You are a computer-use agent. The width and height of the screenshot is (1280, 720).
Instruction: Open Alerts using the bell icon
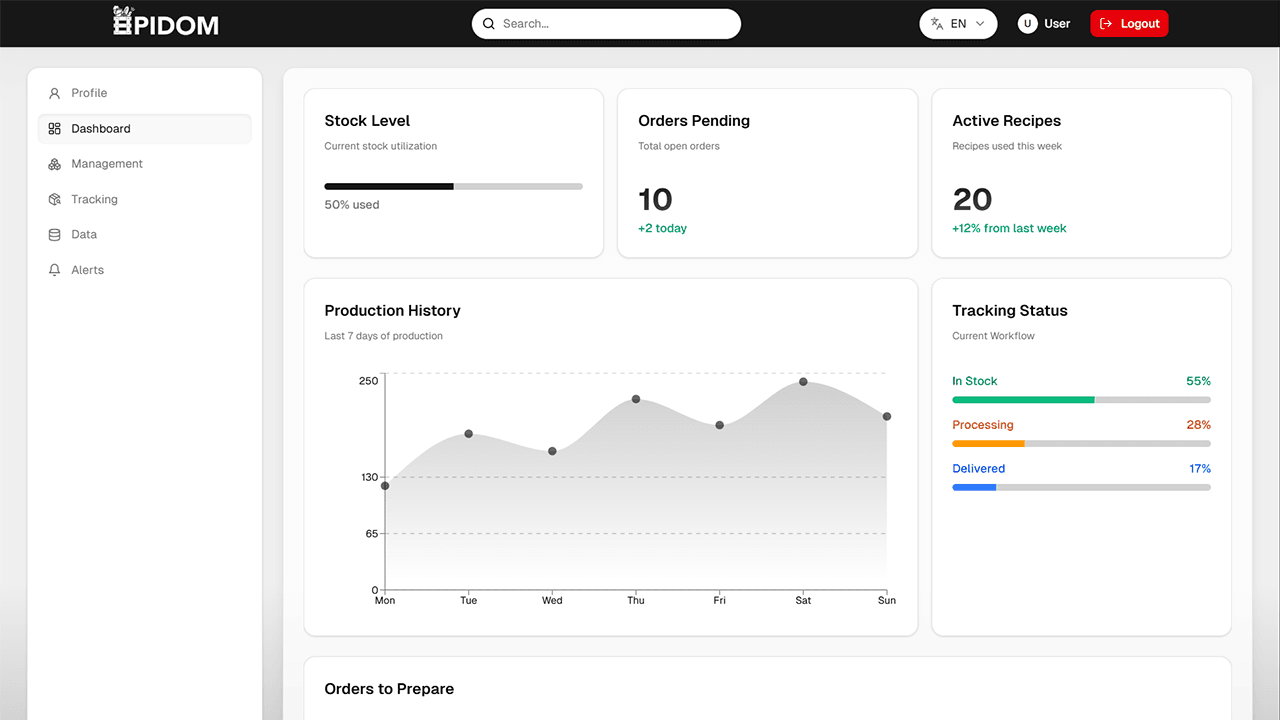(54, 269)
